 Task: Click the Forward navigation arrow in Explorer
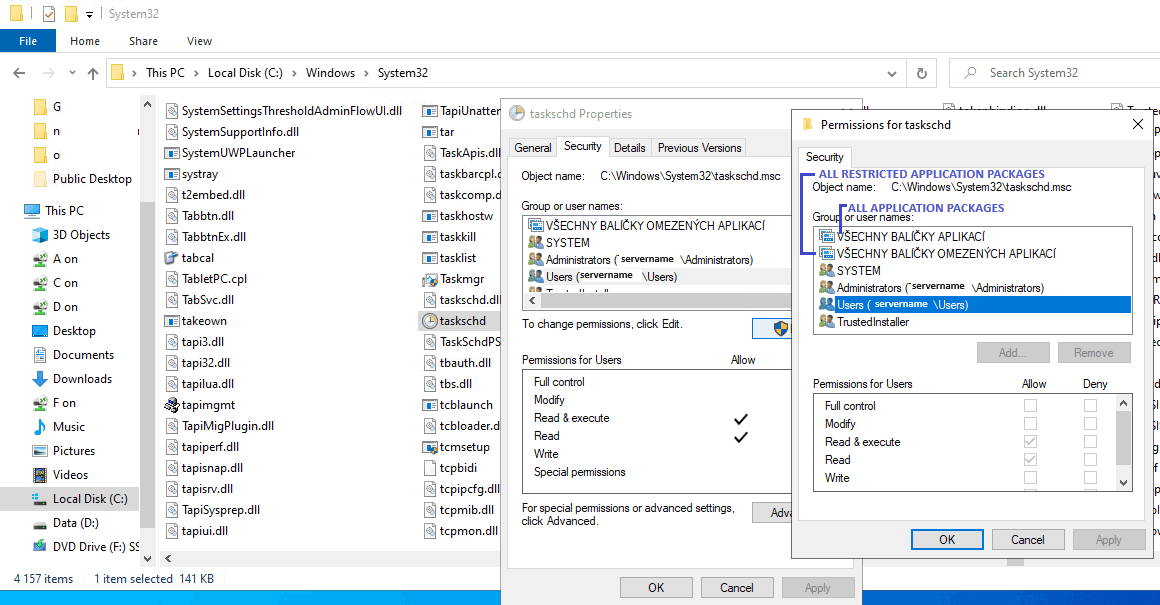coord(49,73)
